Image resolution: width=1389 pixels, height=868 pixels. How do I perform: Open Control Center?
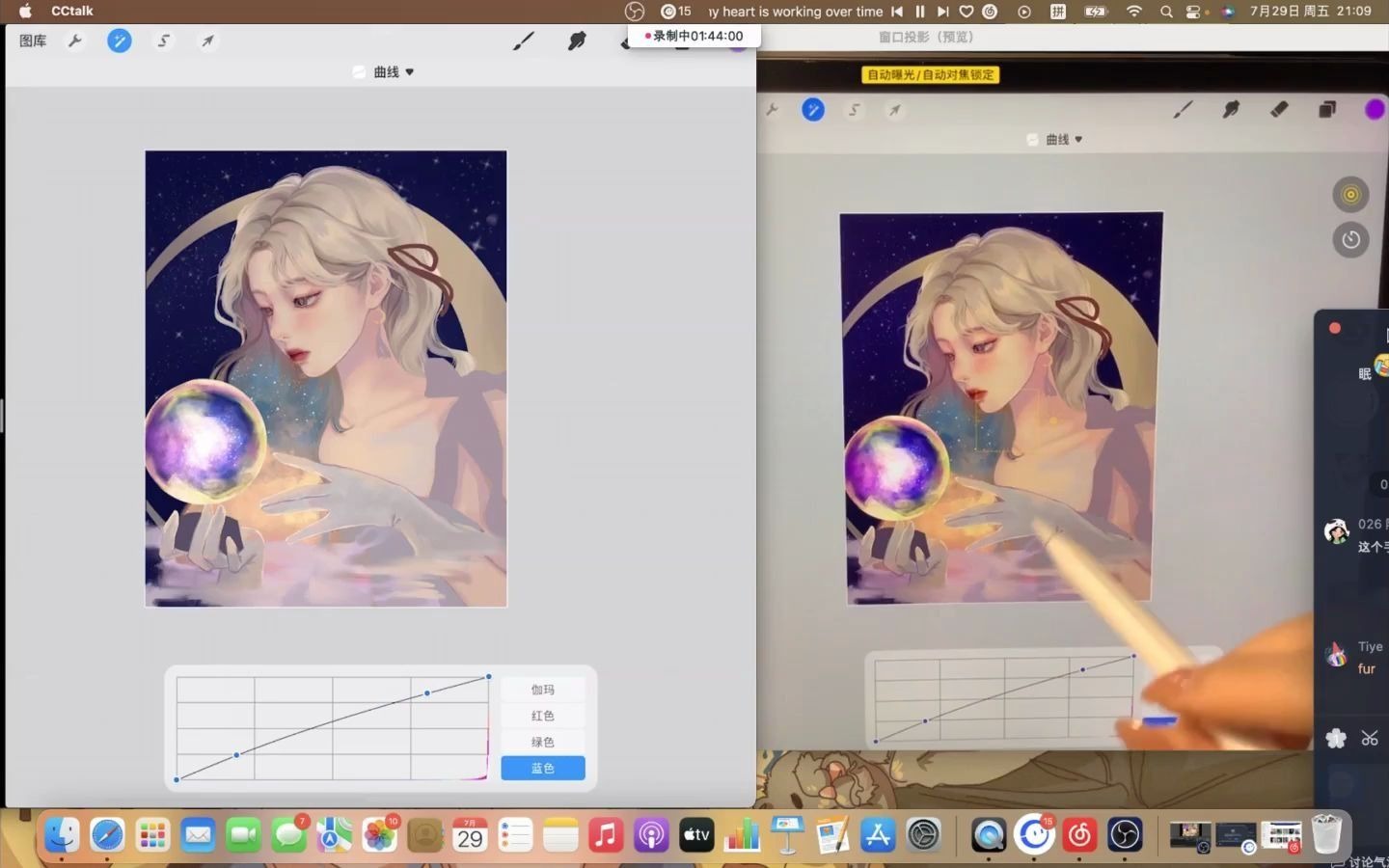pos(1194,12)
